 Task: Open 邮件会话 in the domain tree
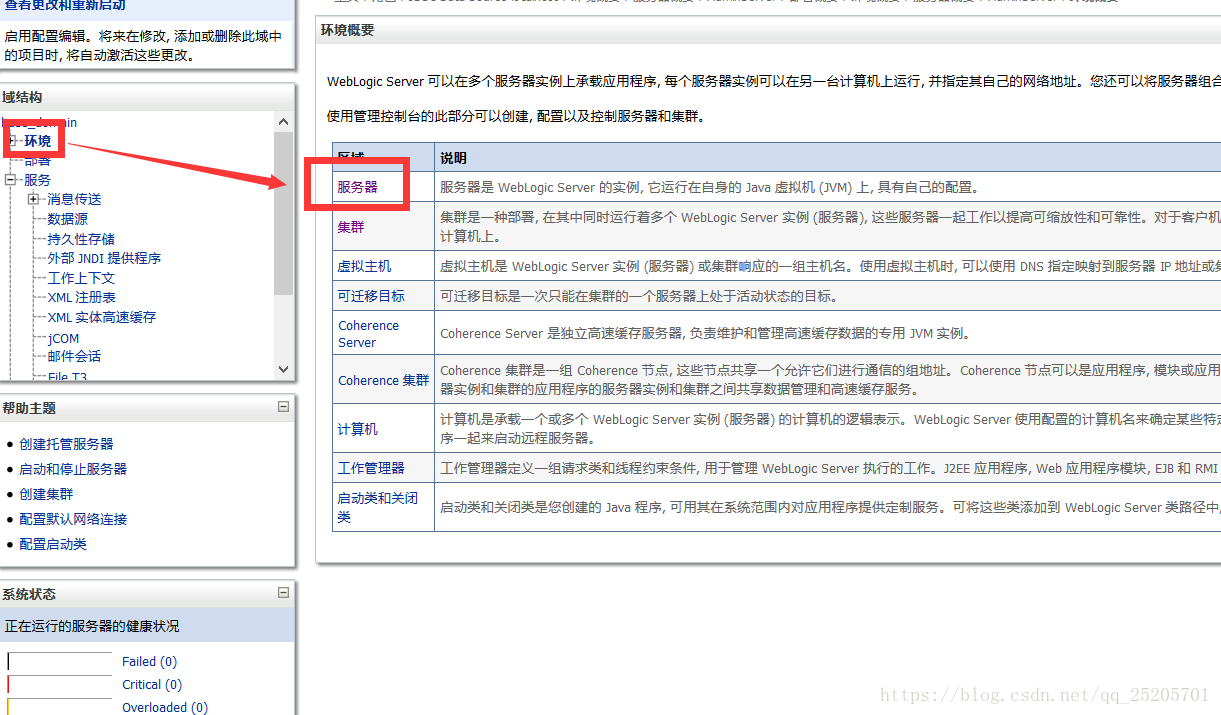click(74, 356)
